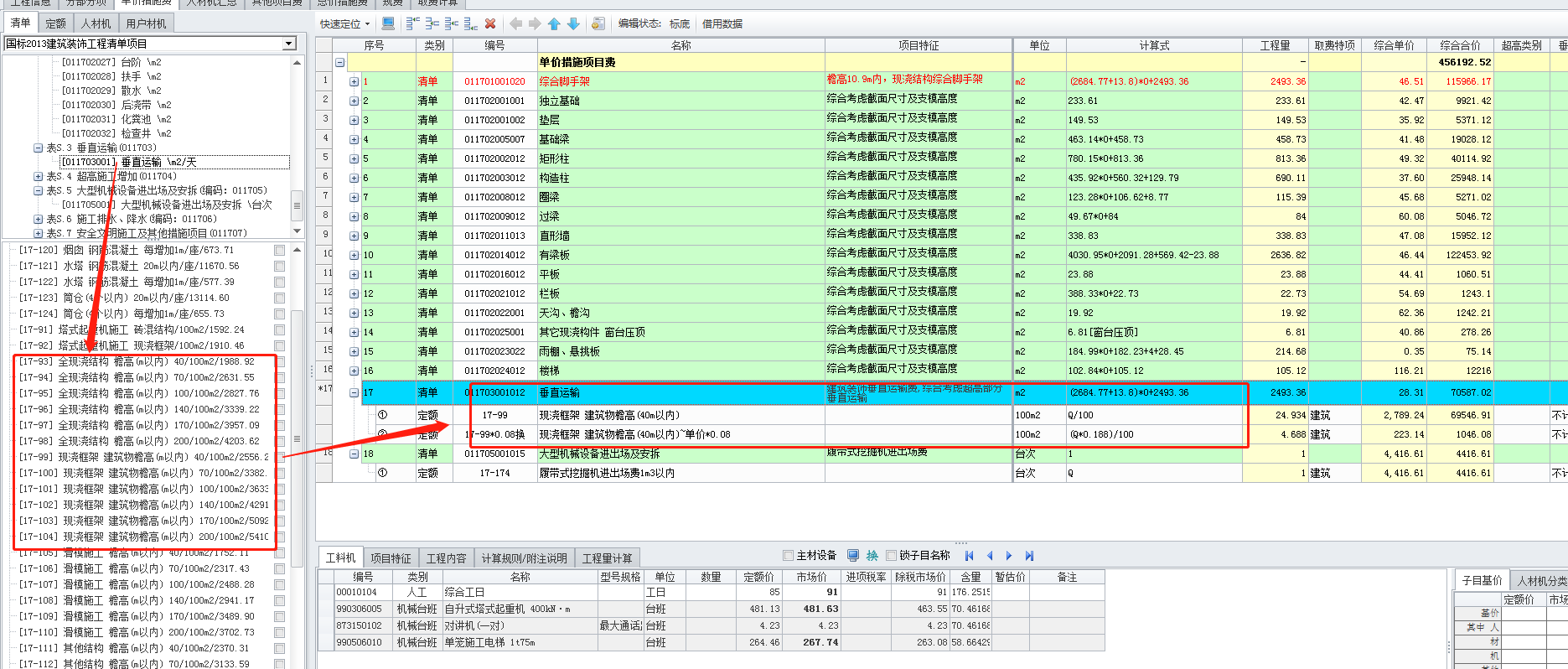
Task: Check the box for quota 17-111 其他结构
Action: click(279, 648)
